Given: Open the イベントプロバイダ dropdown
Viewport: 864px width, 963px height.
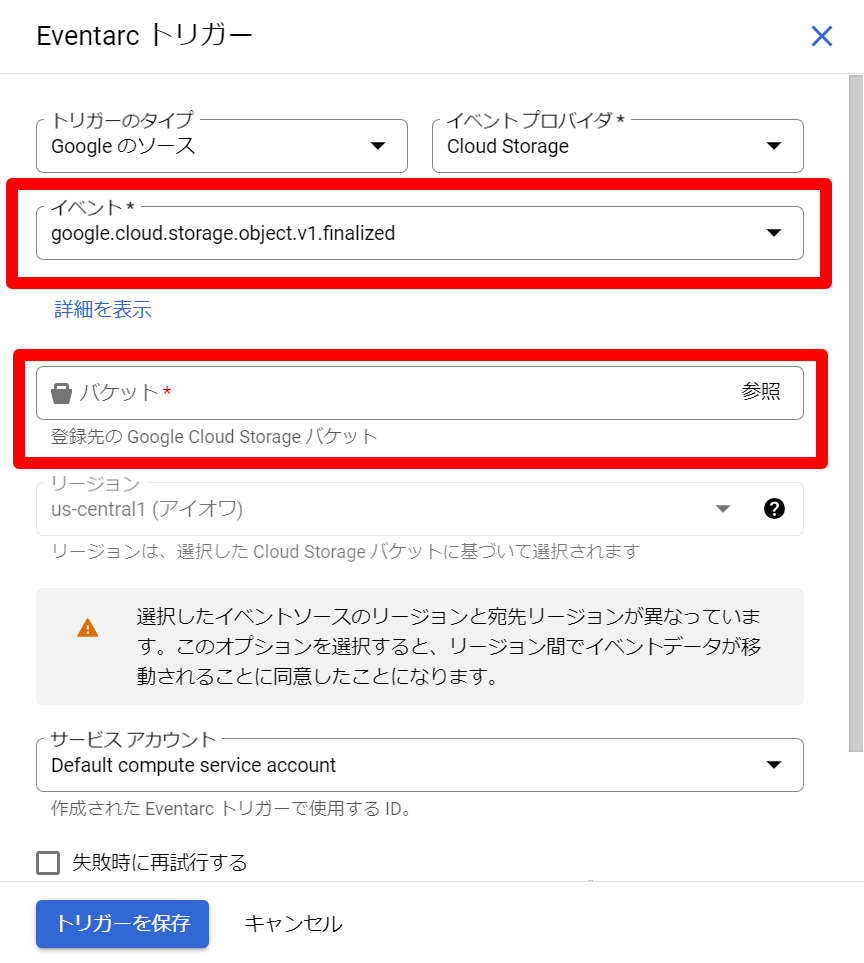Looking at the screenshot, I should 773,146.
